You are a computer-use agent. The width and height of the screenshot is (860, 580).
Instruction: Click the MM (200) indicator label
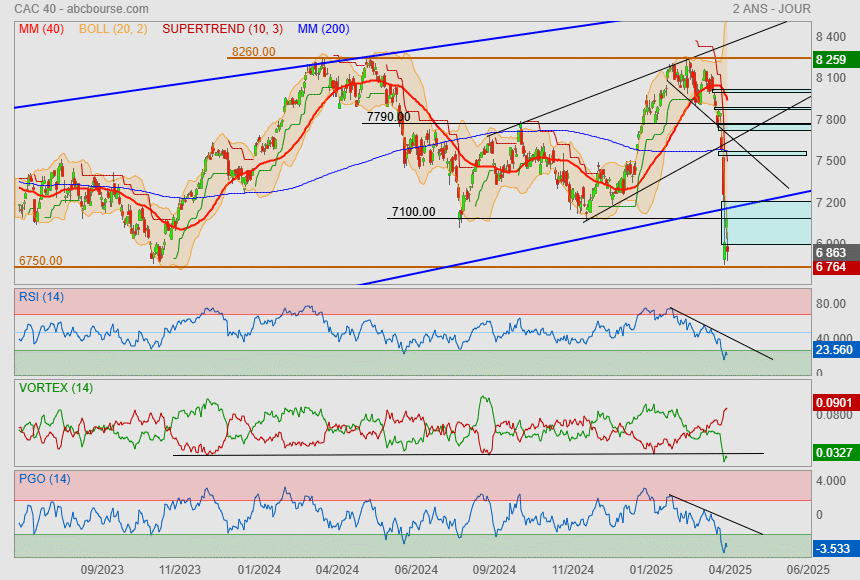click(x=324, y=29)
